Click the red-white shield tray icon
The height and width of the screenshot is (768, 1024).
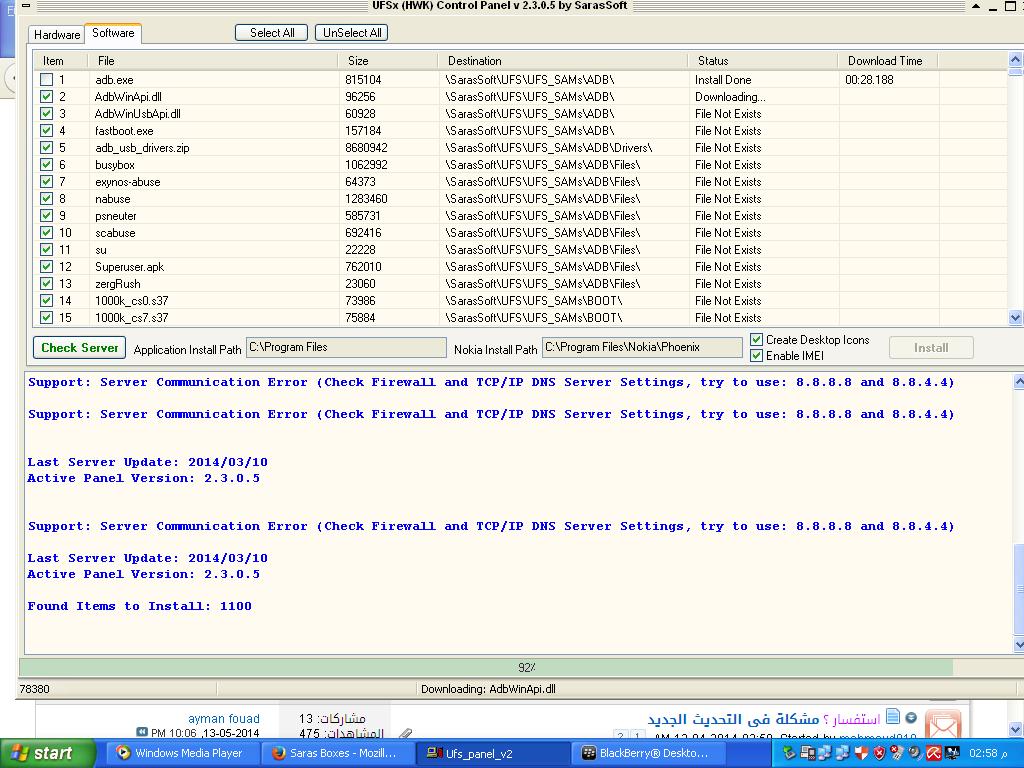coord(861,753)
